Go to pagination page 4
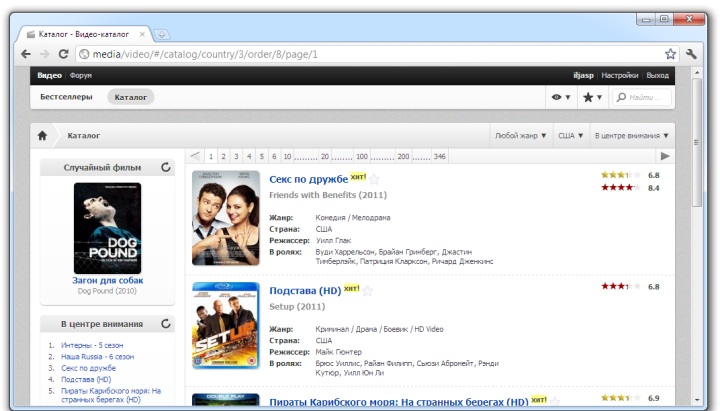 (x=249, y=156)
